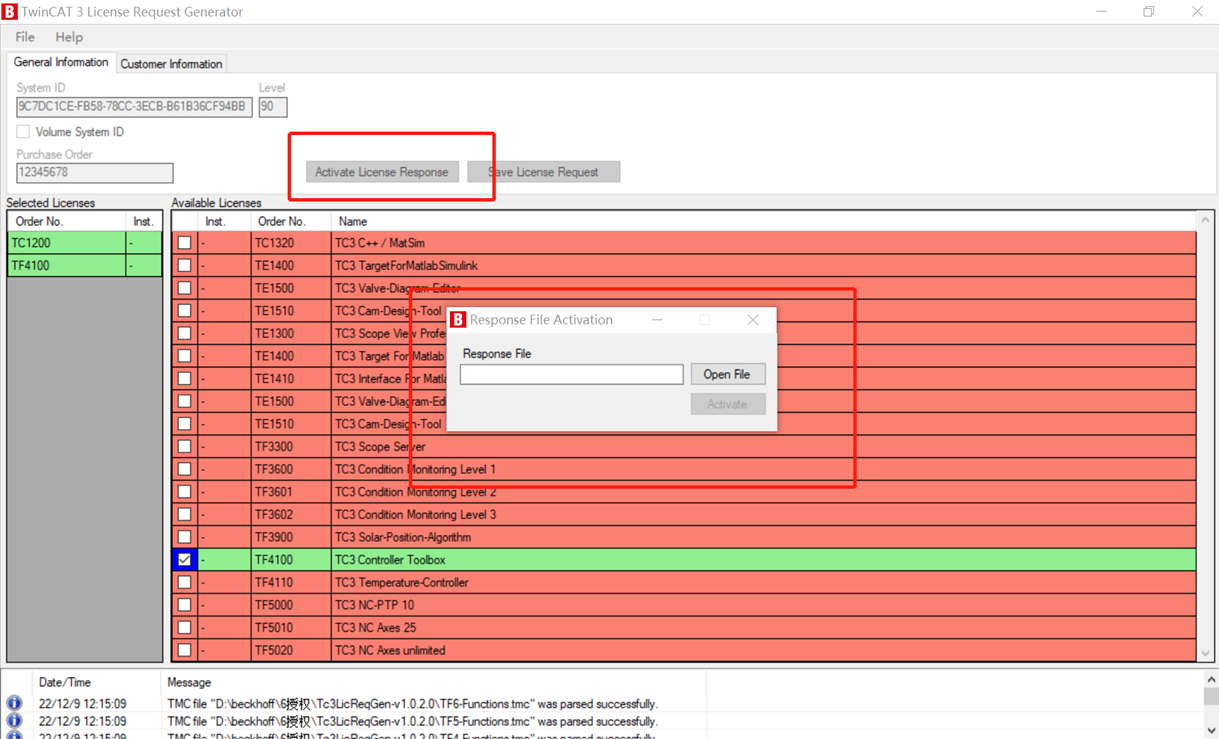Screen dimensions: 1219x739
Task: Click the Purchase Order field
Action: click(x=95, y=173)
